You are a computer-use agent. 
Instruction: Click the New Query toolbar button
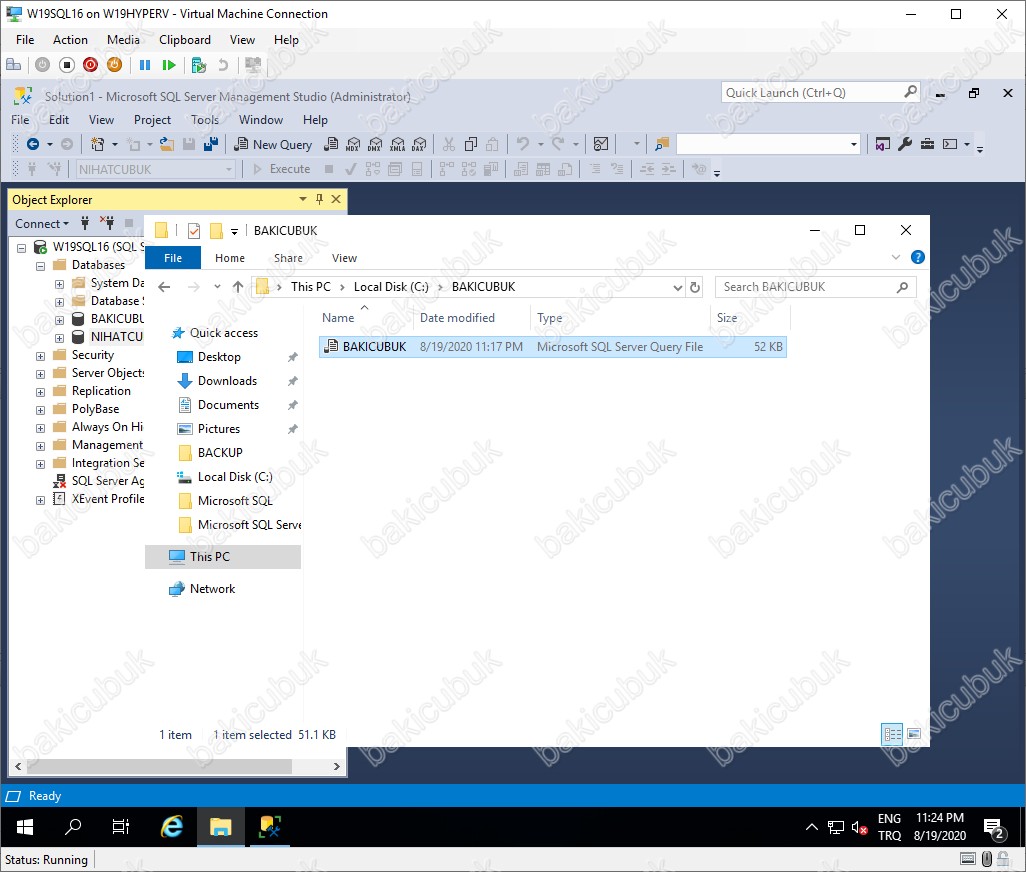click(273, 145)
